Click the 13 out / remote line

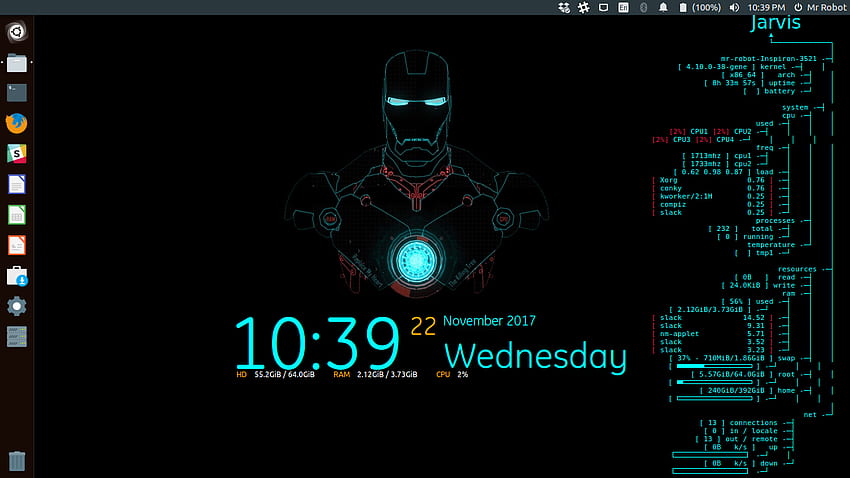[736, 439]
